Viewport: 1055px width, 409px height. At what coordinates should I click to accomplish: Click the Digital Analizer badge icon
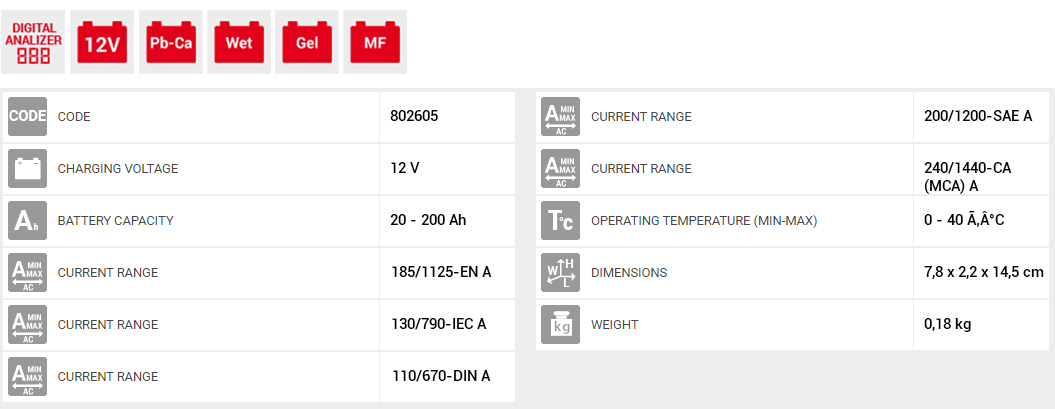[33, 42]
